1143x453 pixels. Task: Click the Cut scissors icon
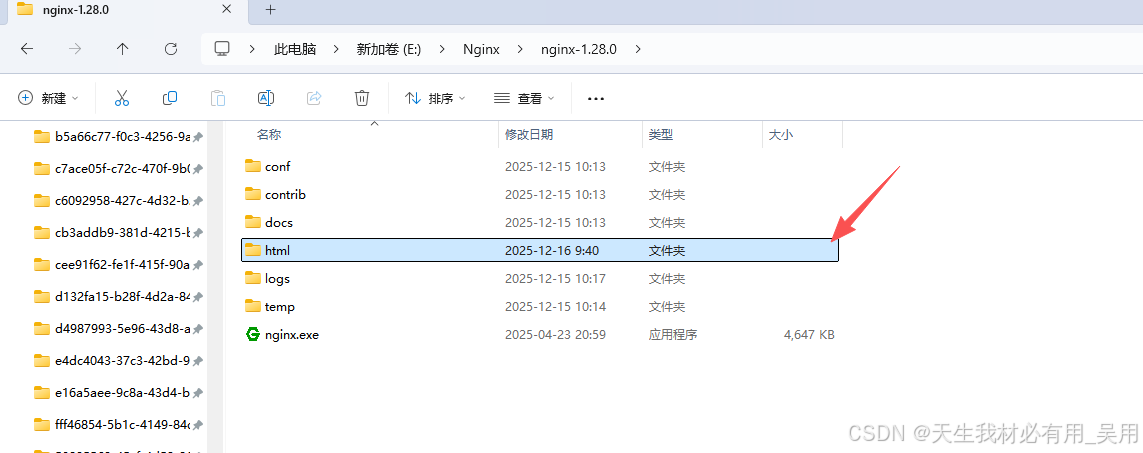[122, 98]
